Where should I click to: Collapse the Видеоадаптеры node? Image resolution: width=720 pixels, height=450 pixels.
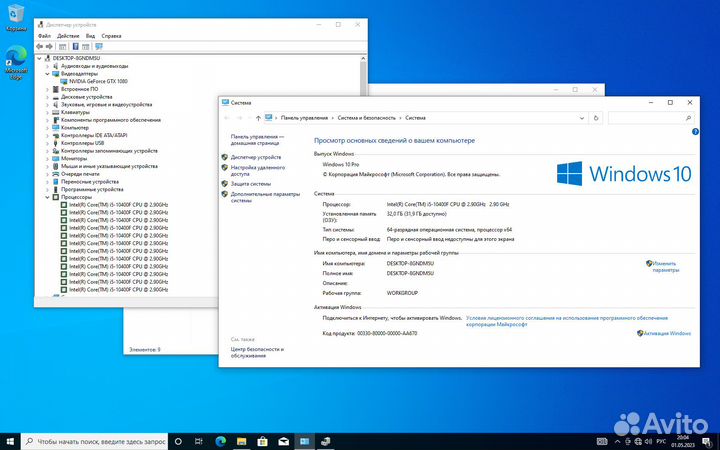coord(47,73)
